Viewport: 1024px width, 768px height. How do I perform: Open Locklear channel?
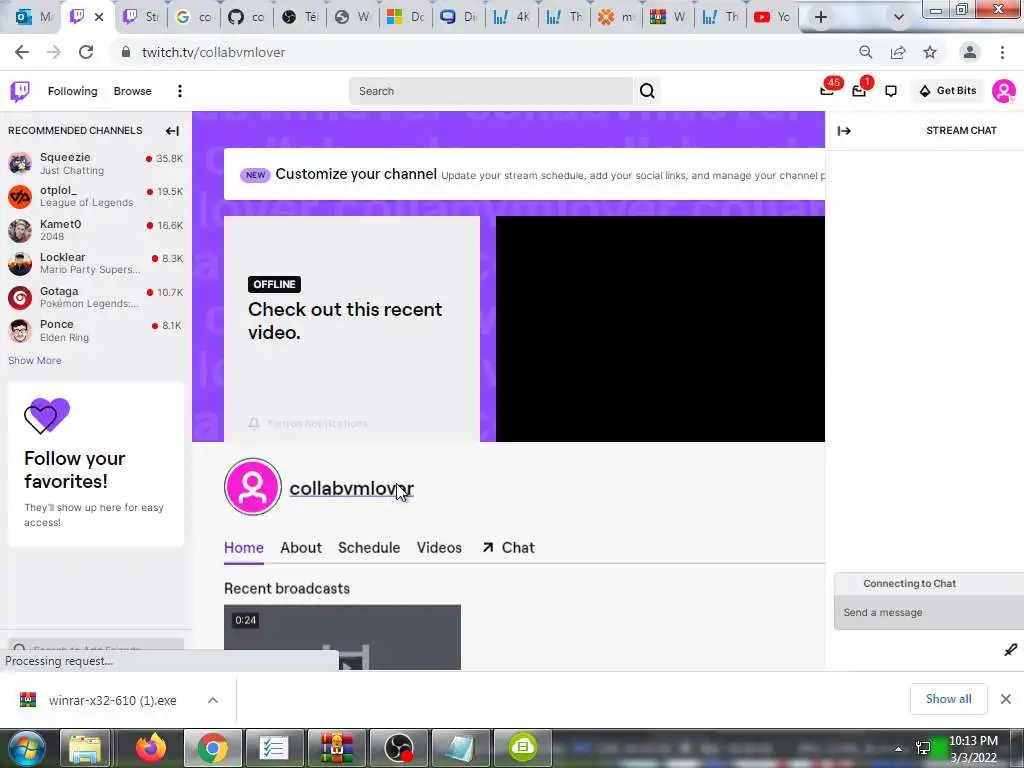pos(95,263)
